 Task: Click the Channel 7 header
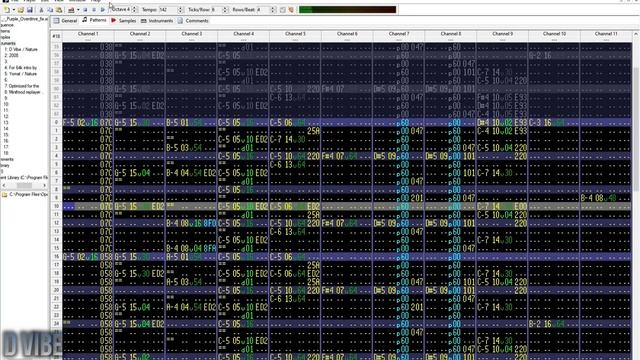click(399, 36)
